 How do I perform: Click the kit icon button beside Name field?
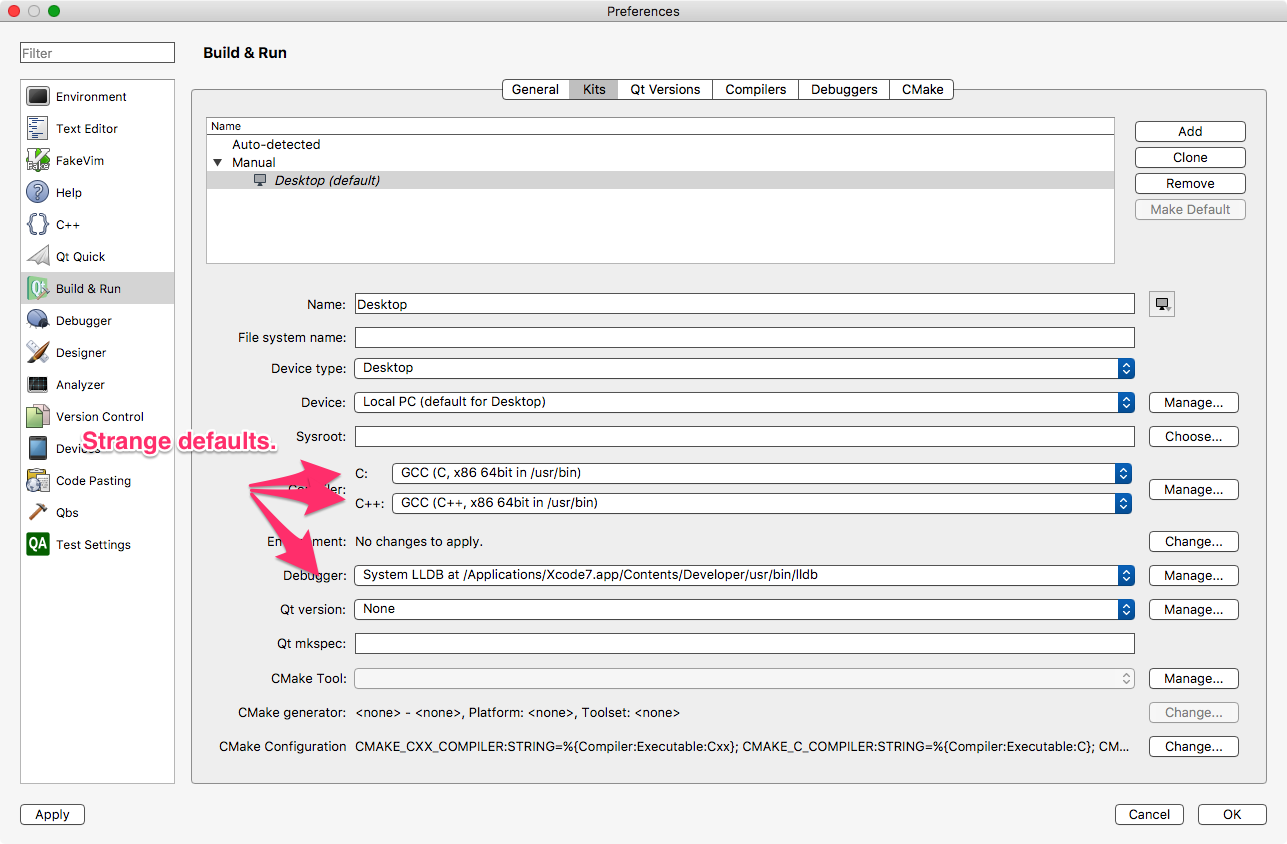click(1161, 303)
